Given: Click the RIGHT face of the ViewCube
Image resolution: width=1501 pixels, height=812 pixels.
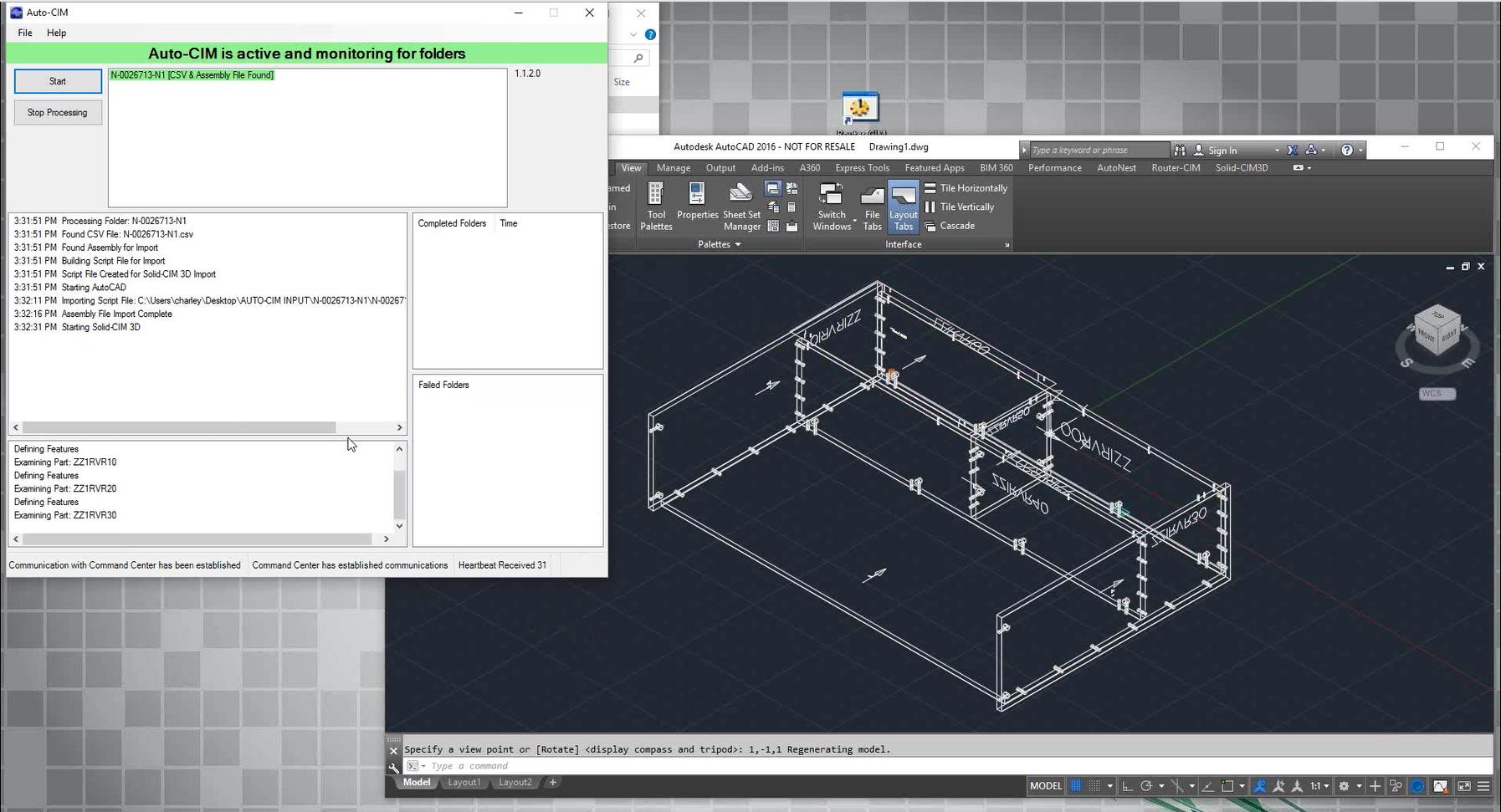Looking at the screenshot, I should coord(1449,336).
